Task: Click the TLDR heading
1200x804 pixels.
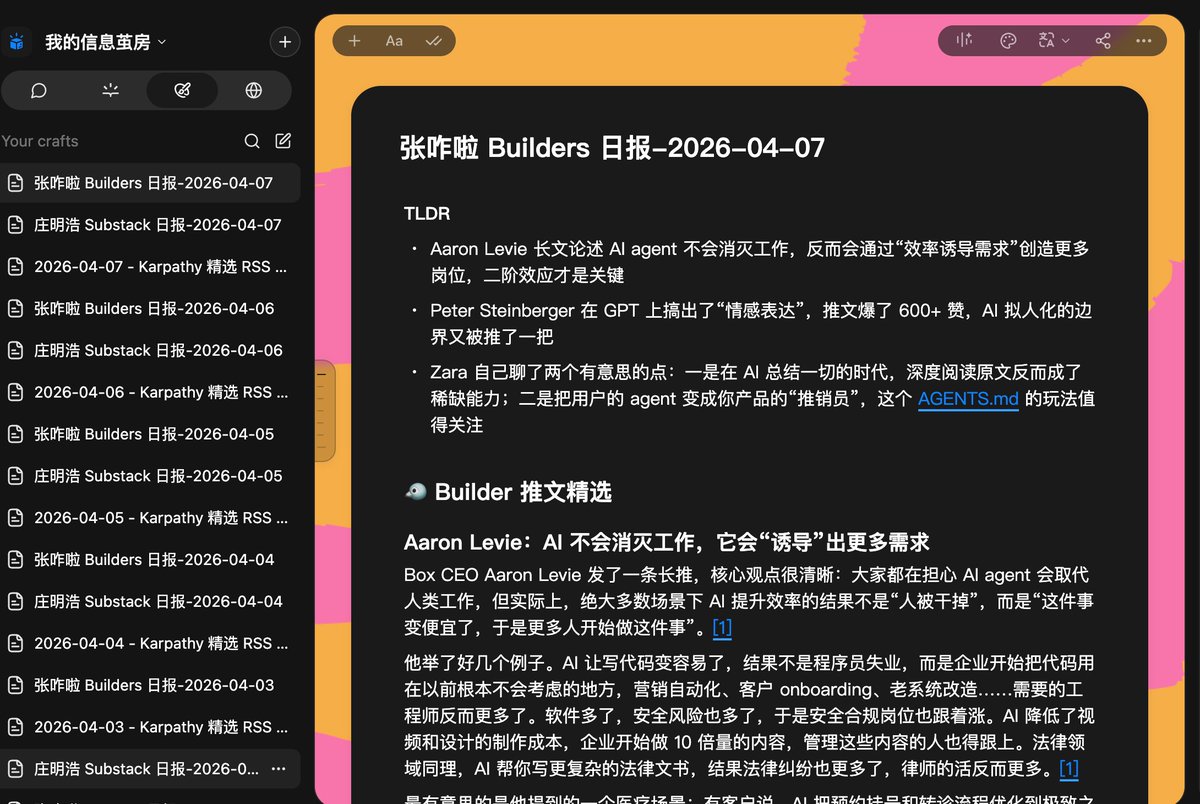Action: click(x=427, y=214)
